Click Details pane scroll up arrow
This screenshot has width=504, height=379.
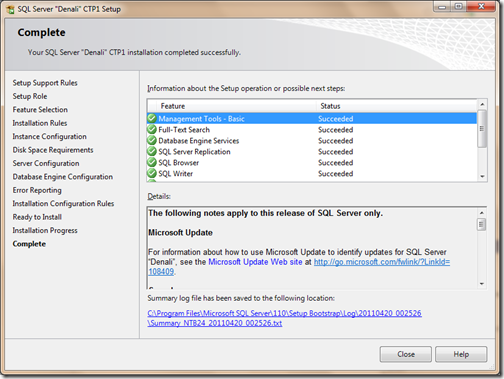[481, 213]
